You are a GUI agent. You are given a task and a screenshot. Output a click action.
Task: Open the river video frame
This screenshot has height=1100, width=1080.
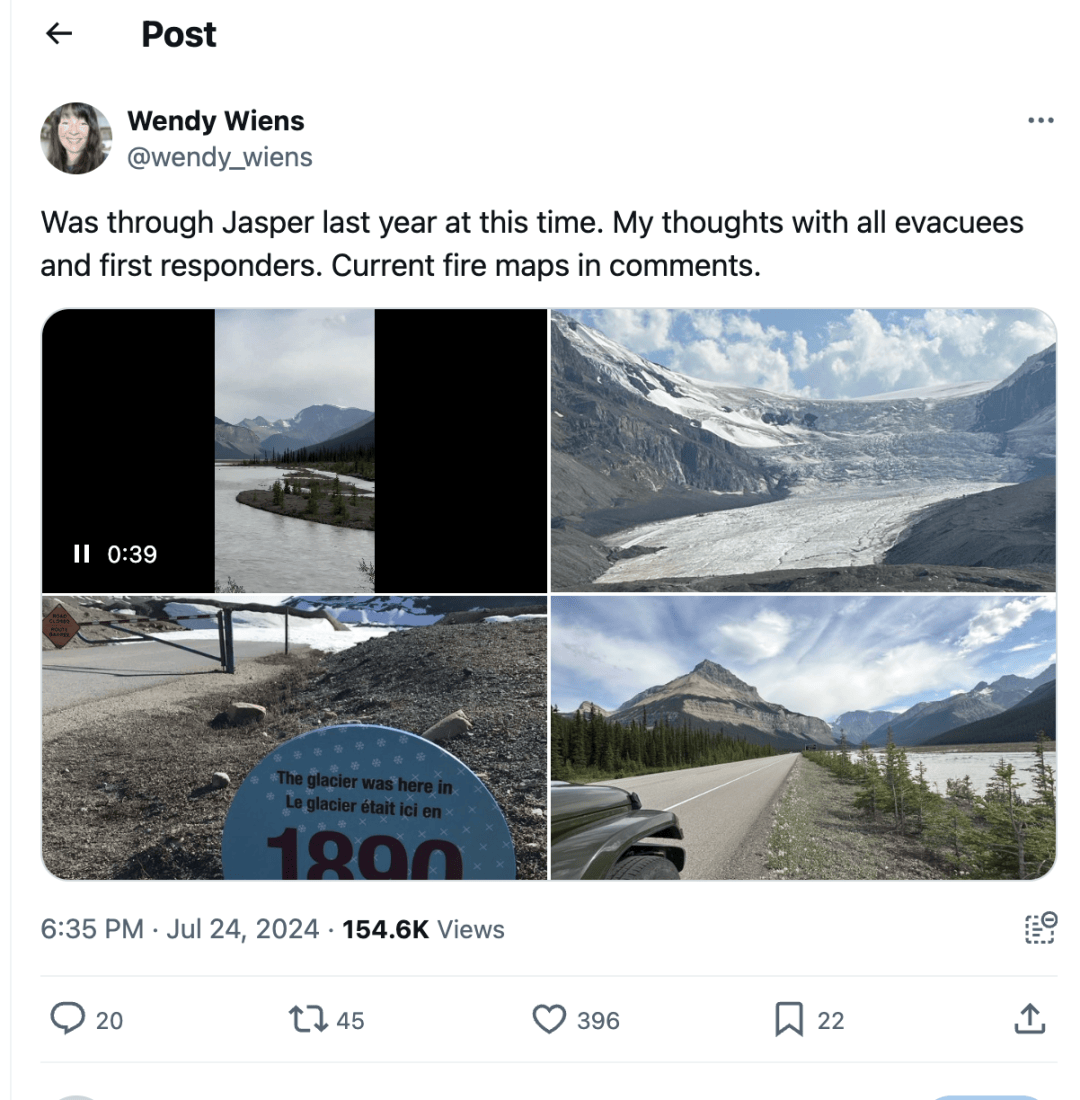tap(294, 450)
